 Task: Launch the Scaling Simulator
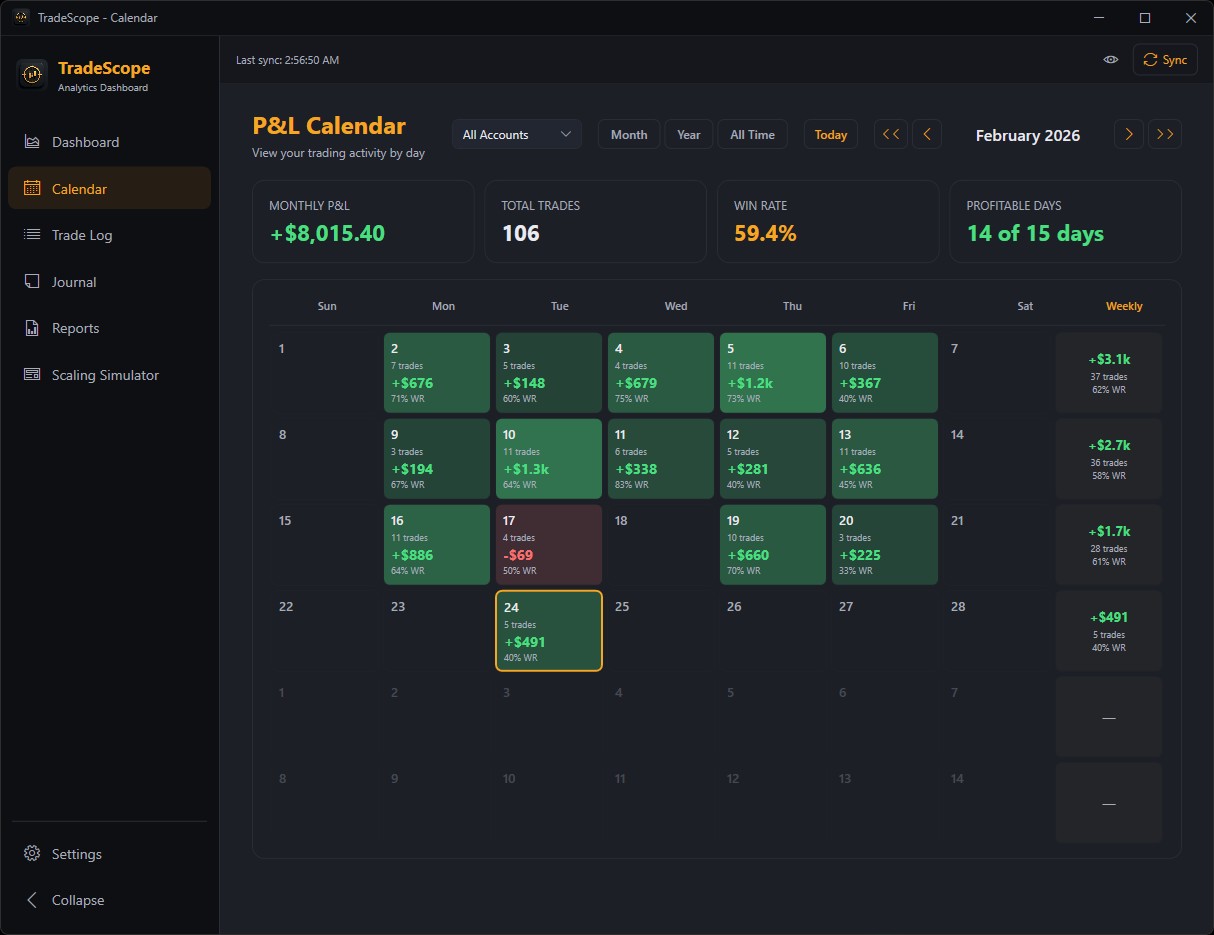click(x=32, y=375)
